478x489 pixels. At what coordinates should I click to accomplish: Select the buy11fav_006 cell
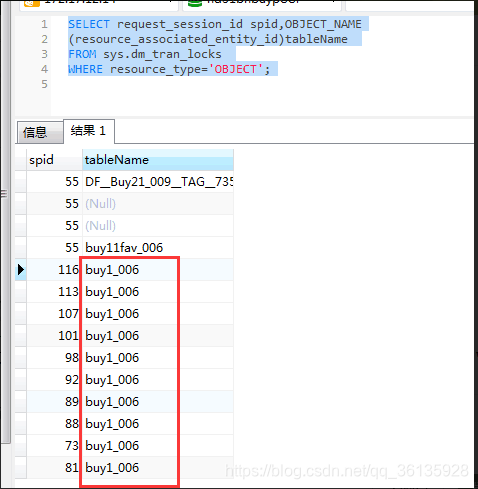pyautogui.click(x=158, y=248)
